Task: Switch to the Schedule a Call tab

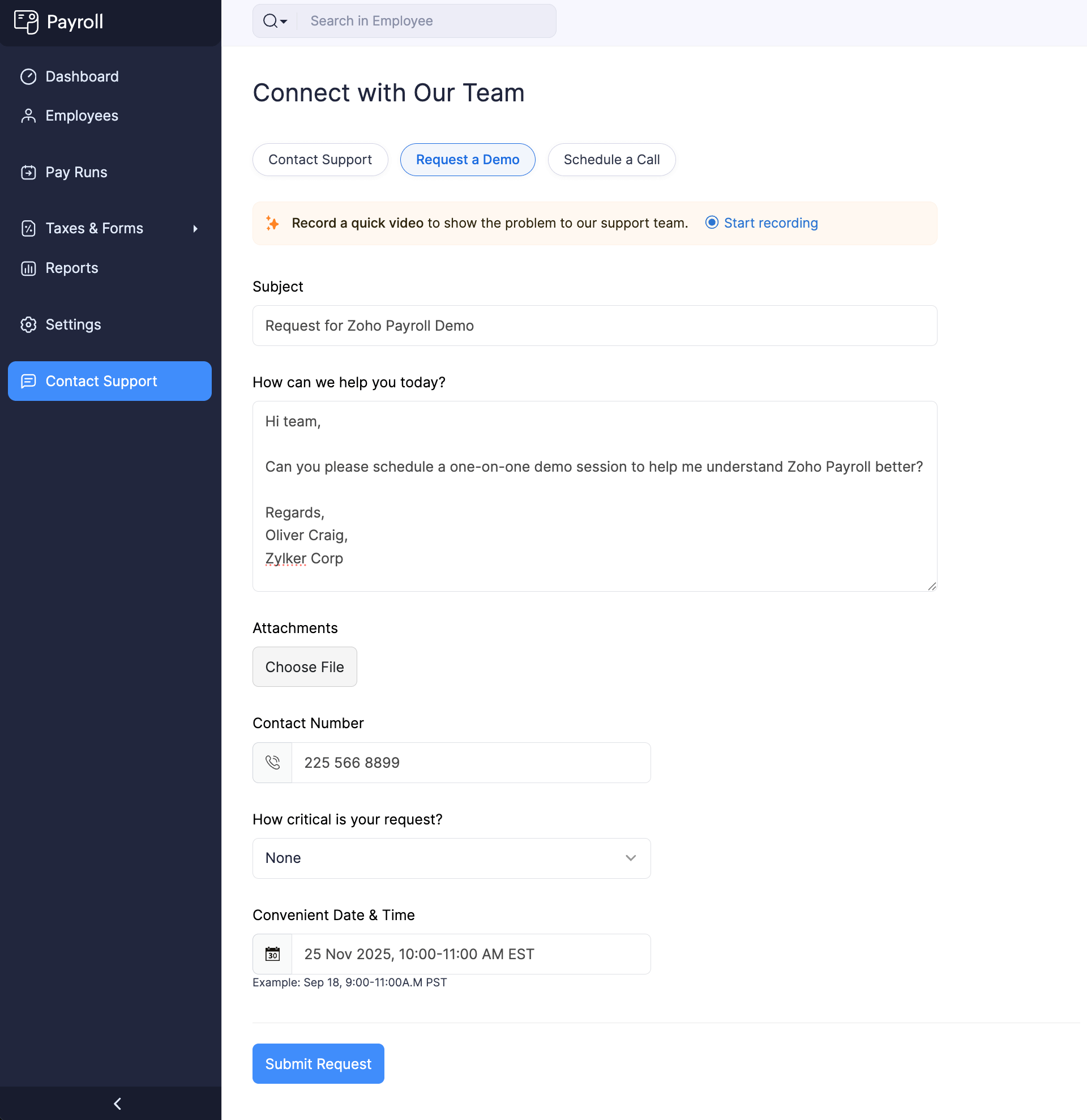Action: click(x=611, y=160)
